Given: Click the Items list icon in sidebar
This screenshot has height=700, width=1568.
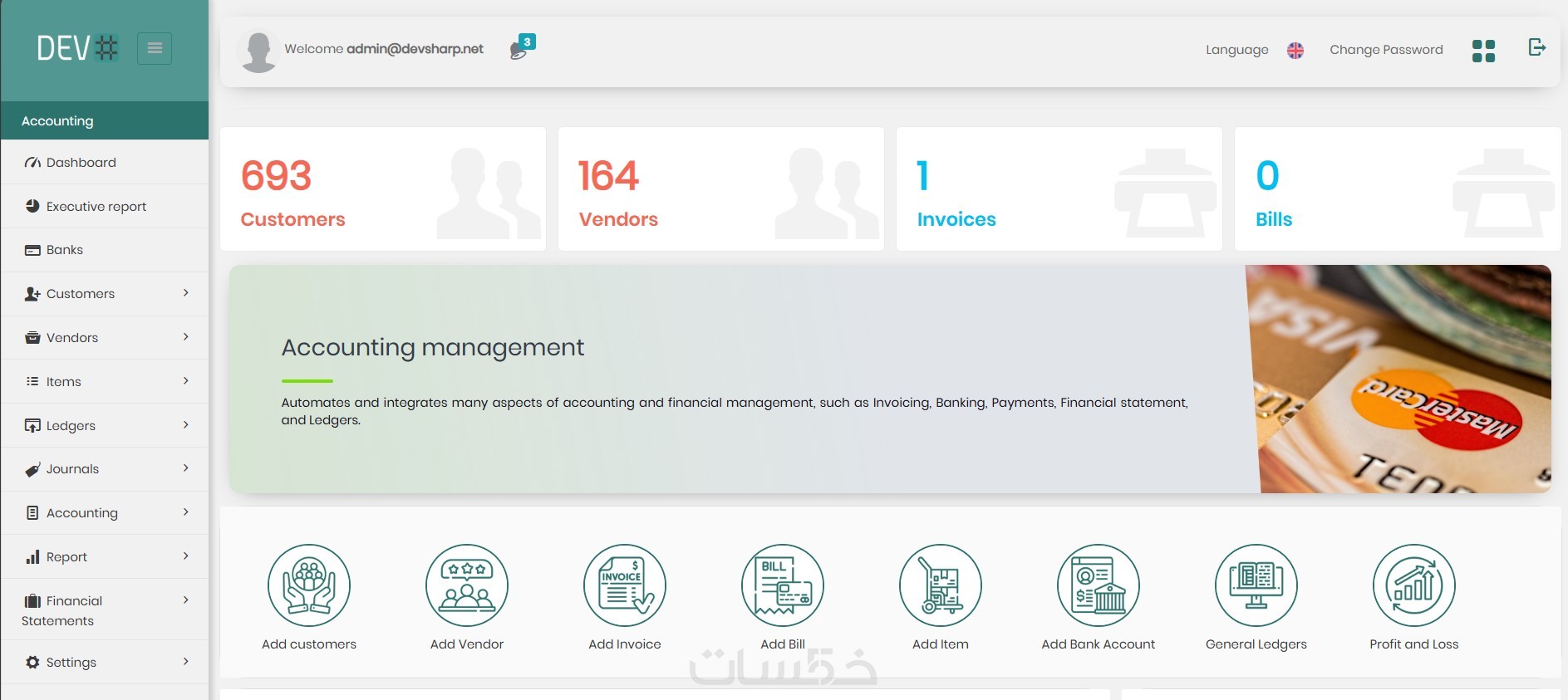Looking at the screenshot, I should click(32, 382).
